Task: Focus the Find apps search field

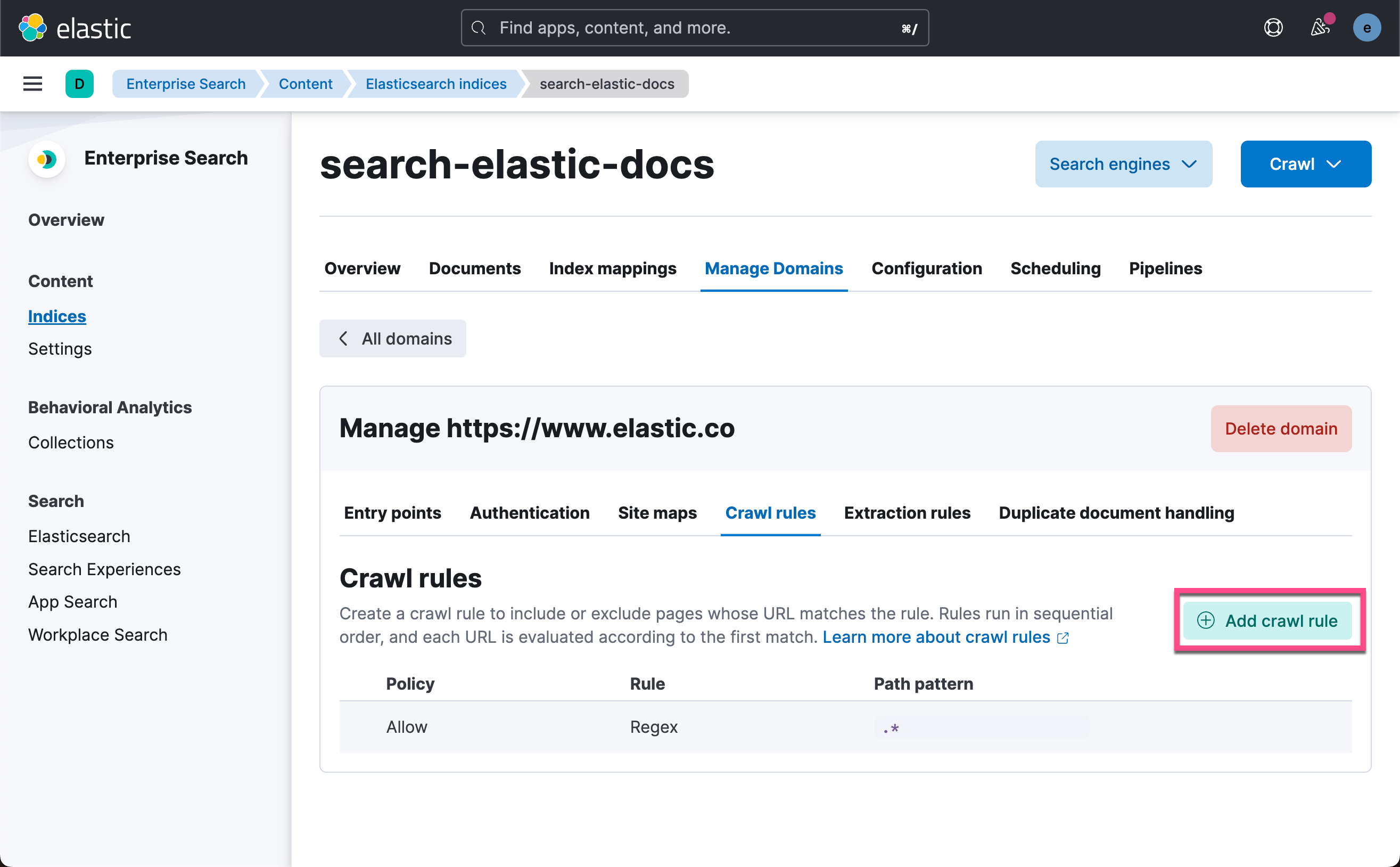Action: click(695, 28)
